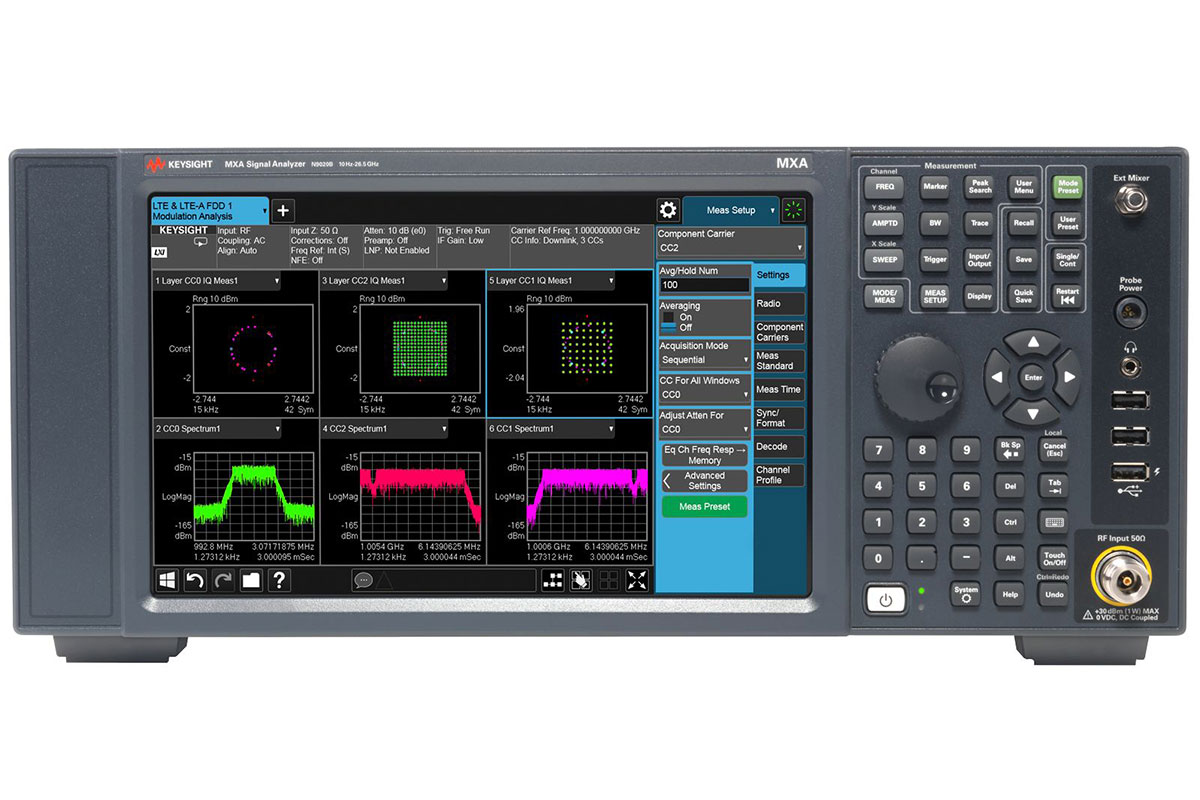
Task: Tap the Eq Ch Freq Resp → Memory button
Action: coord(704,454)
